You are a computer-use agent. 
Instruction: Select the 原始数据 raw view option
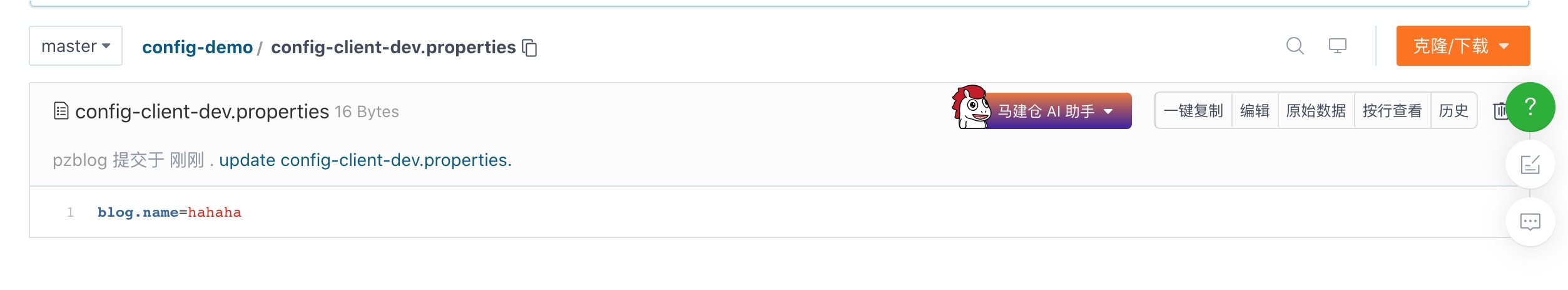[x=1316, y=111]
